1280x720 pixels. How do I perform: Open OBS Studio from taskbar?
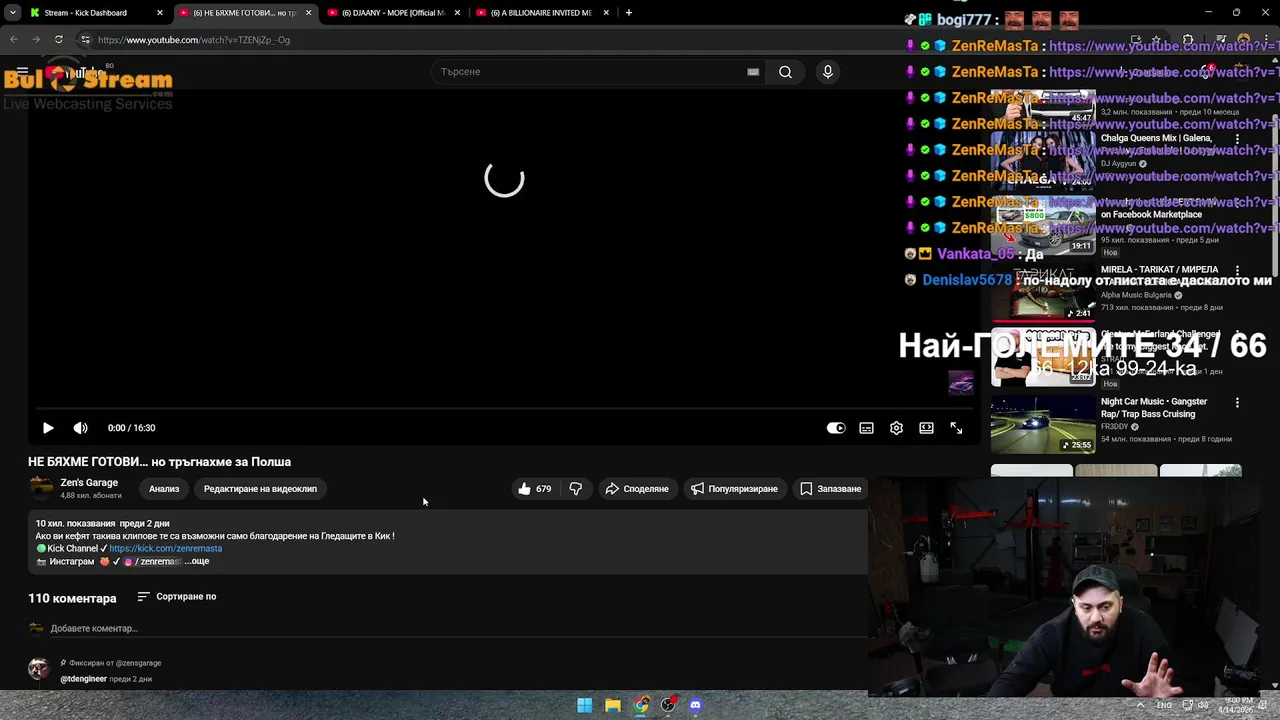coord(668,705)
